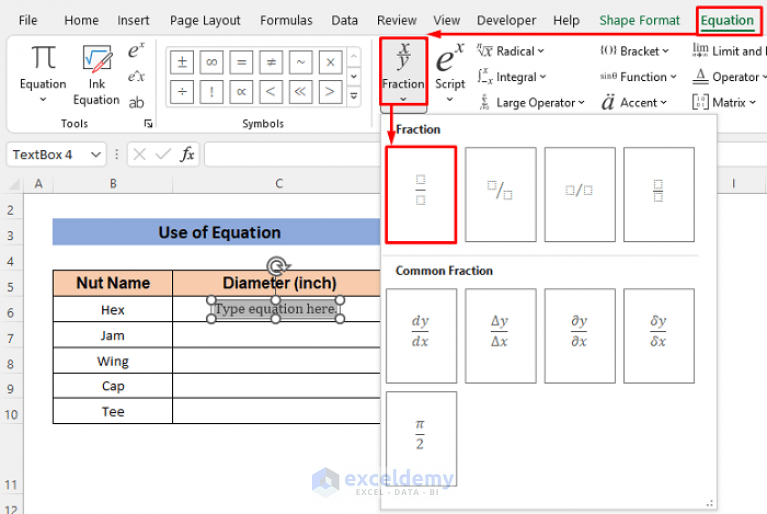Switch to the Home tab
The width and height of the screenshot is (767, 514).
point(81,20)
